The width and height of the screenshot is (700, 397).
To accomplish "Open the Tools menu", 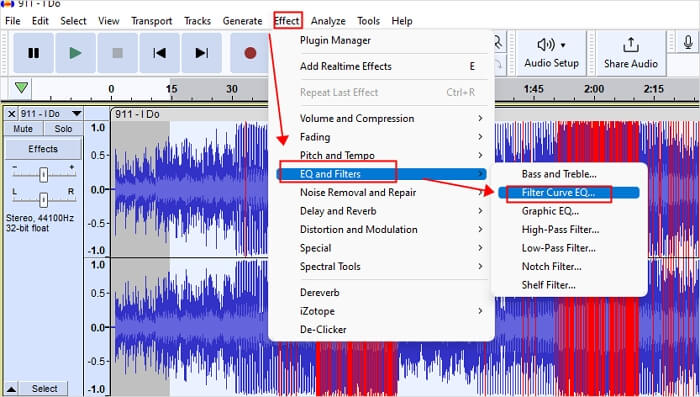I will pos(368,21).
